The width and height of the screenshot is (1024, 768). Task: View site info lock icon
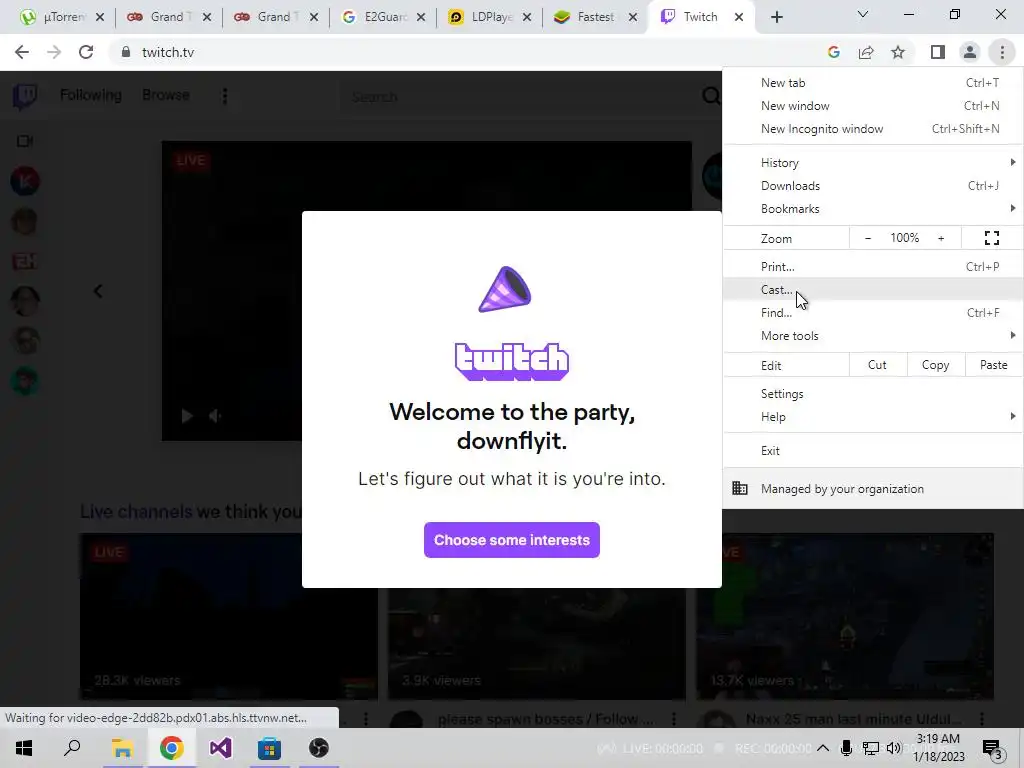point(125,52)
